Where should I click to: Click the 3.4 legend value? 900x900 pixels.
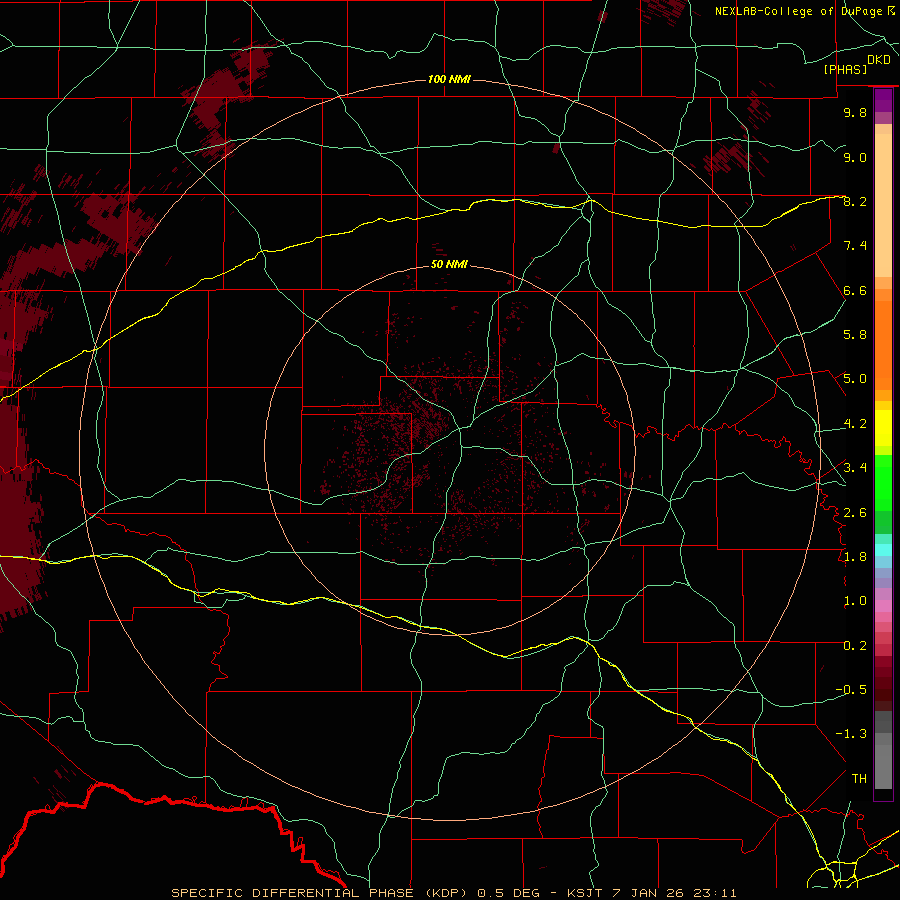(x=855, y=468)
